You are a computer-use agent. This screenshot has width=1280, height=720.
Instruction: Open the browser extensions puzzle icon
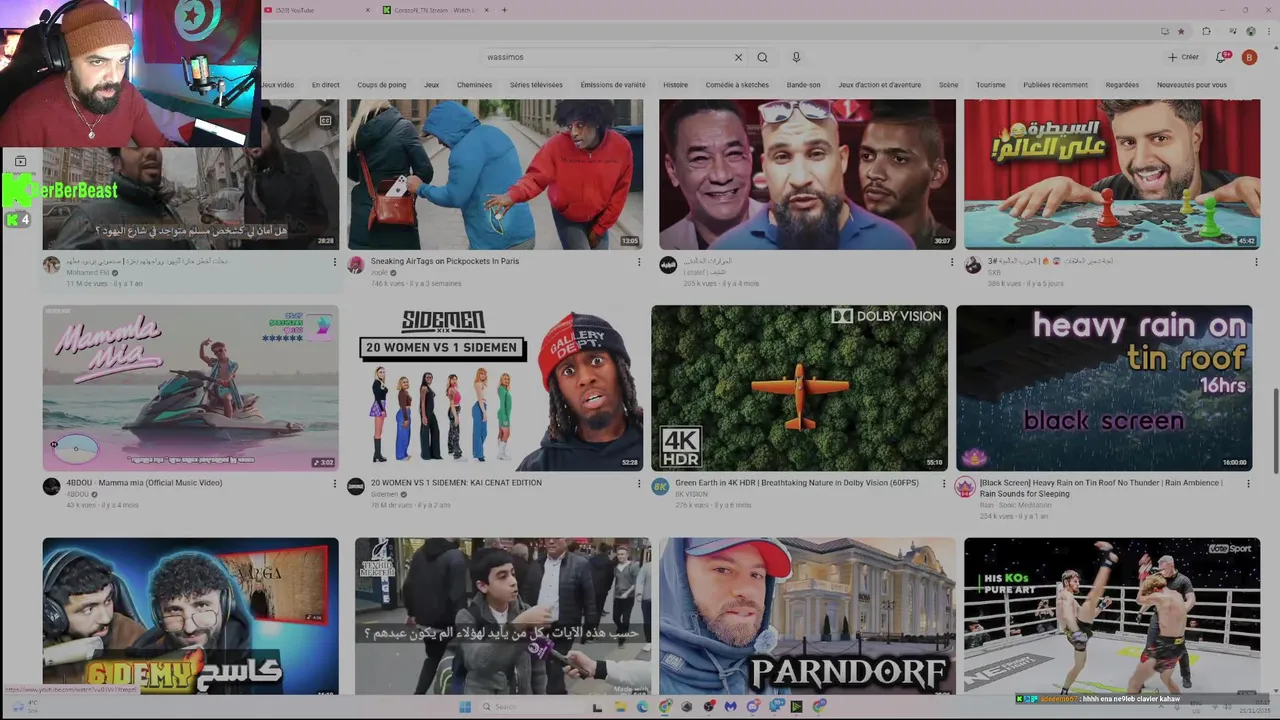[x=1206, y=31]
